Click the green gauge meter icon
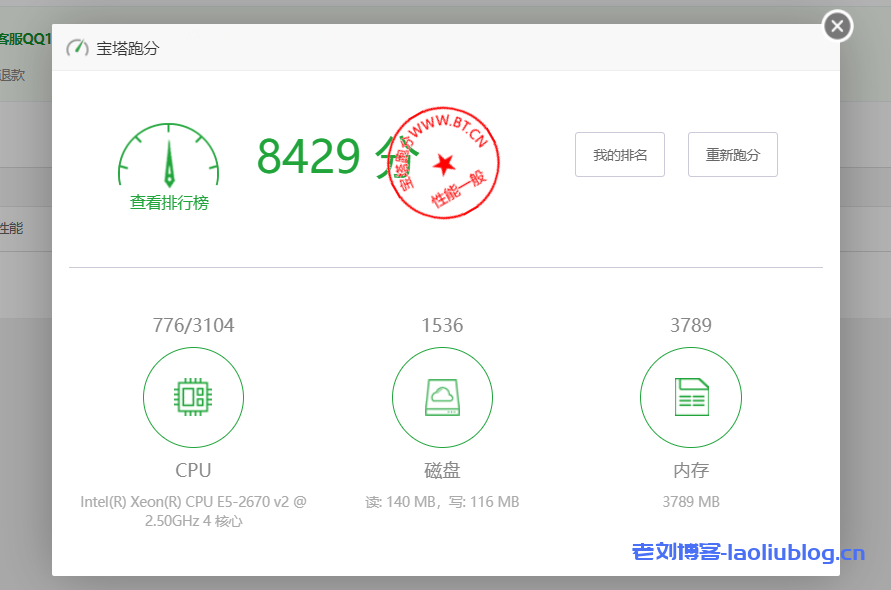 168,155
